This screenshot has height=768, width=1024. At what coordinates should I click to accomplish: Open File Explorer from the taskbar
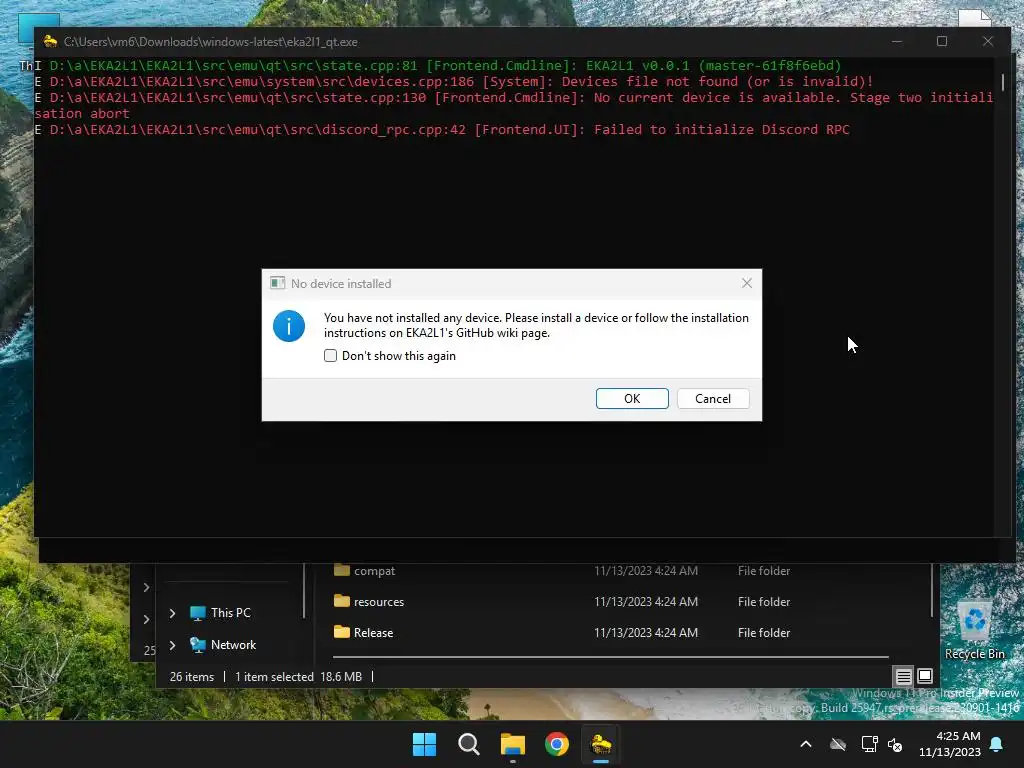[x=513, y=744]
